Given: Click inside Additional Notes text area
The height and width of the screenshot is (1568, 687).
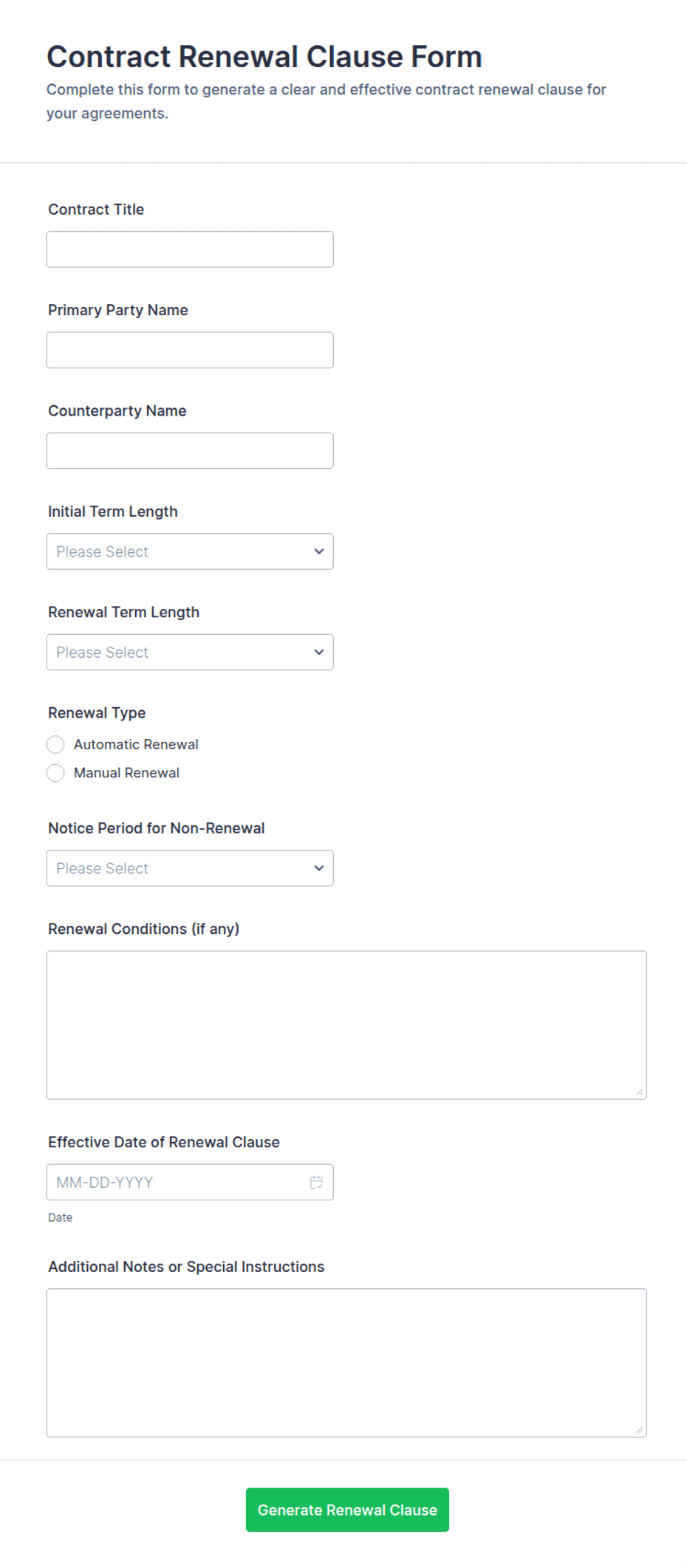Looking at the screenshot, I should pyautogui.click(x=346, y=1363).
